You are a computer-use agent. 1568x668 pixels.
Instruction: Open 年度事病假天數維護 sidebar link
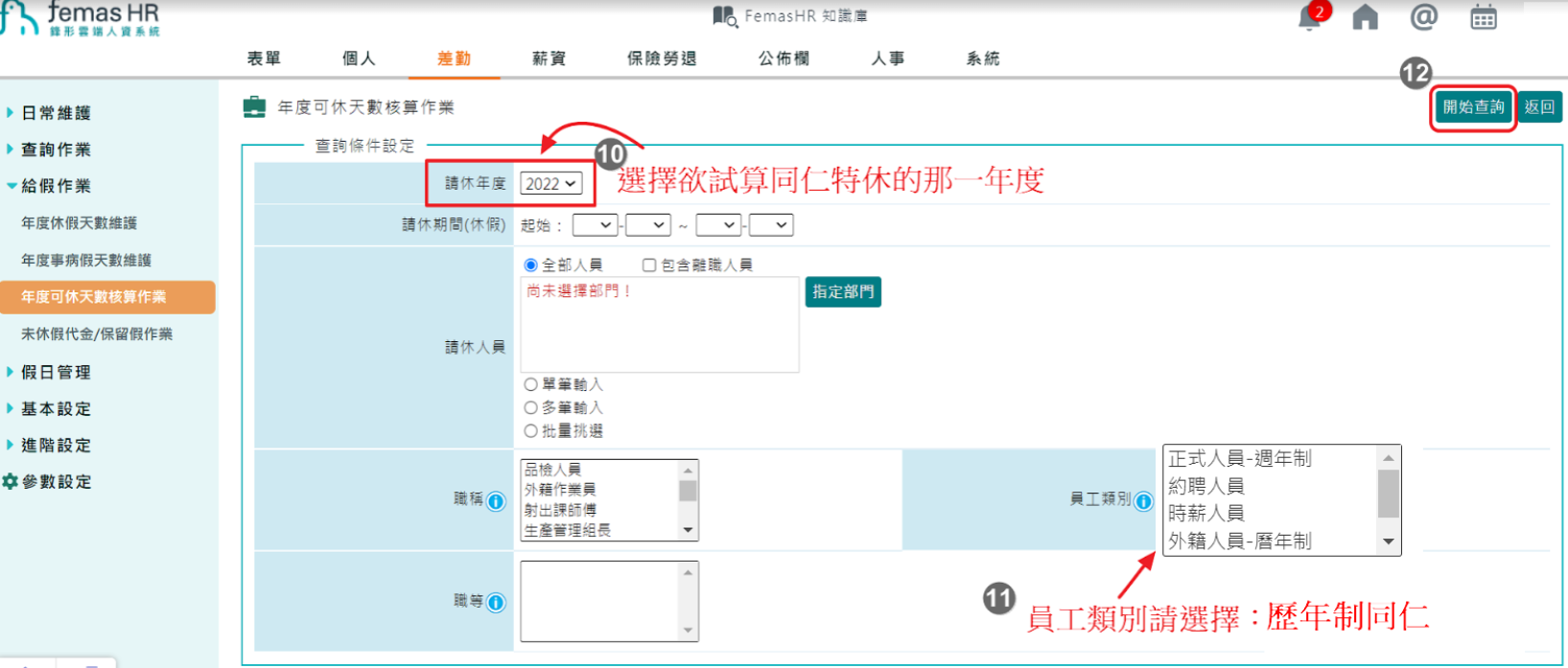(86, 260)
